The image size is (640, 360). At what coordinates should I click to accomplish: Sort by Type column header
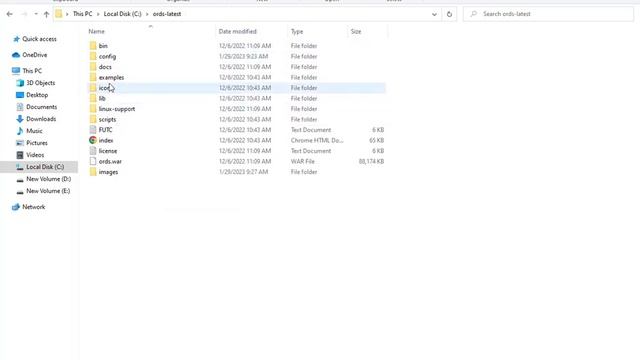(x=297, y=31)
